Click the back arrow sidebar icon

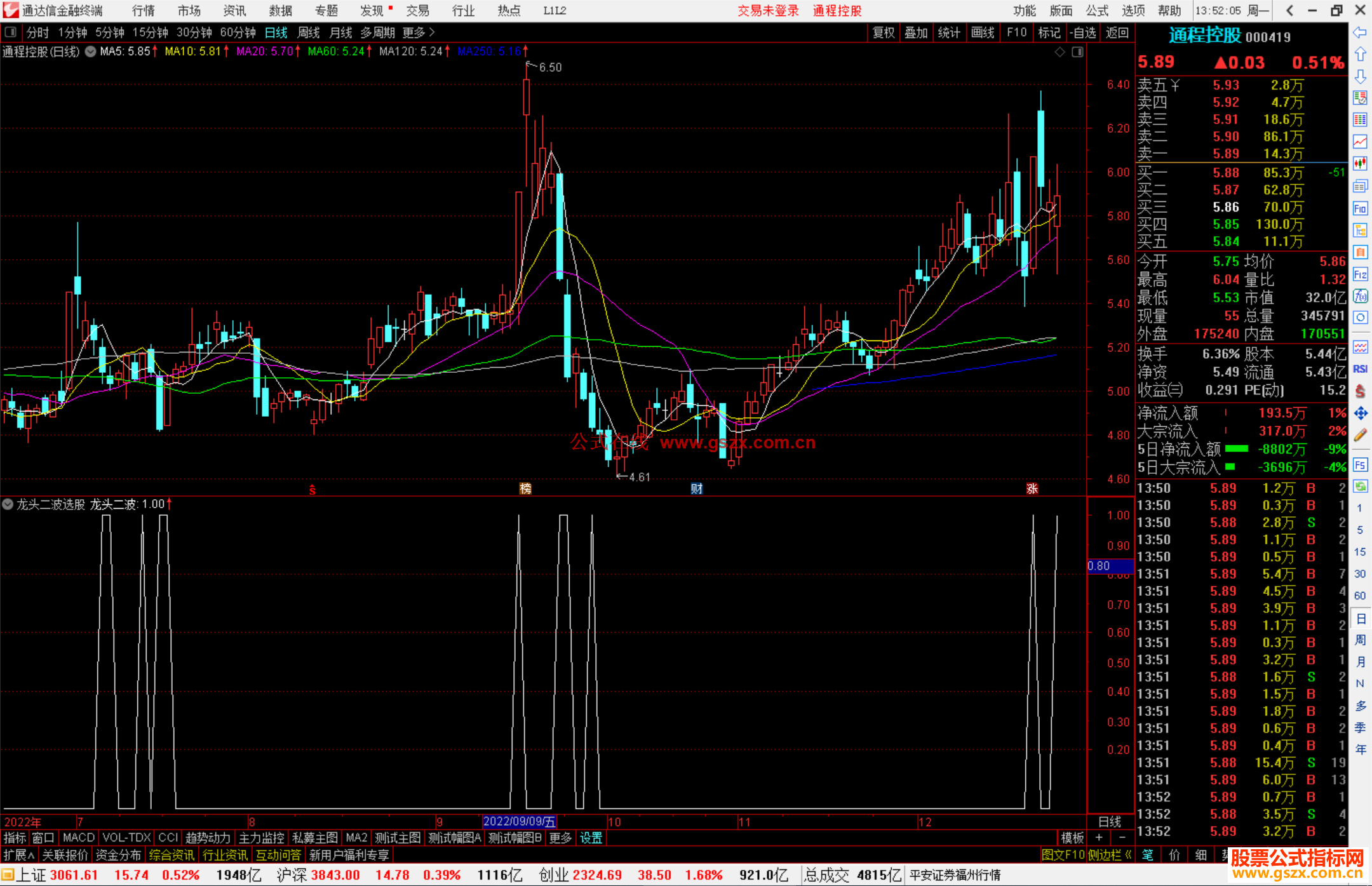click(1360, 32)
